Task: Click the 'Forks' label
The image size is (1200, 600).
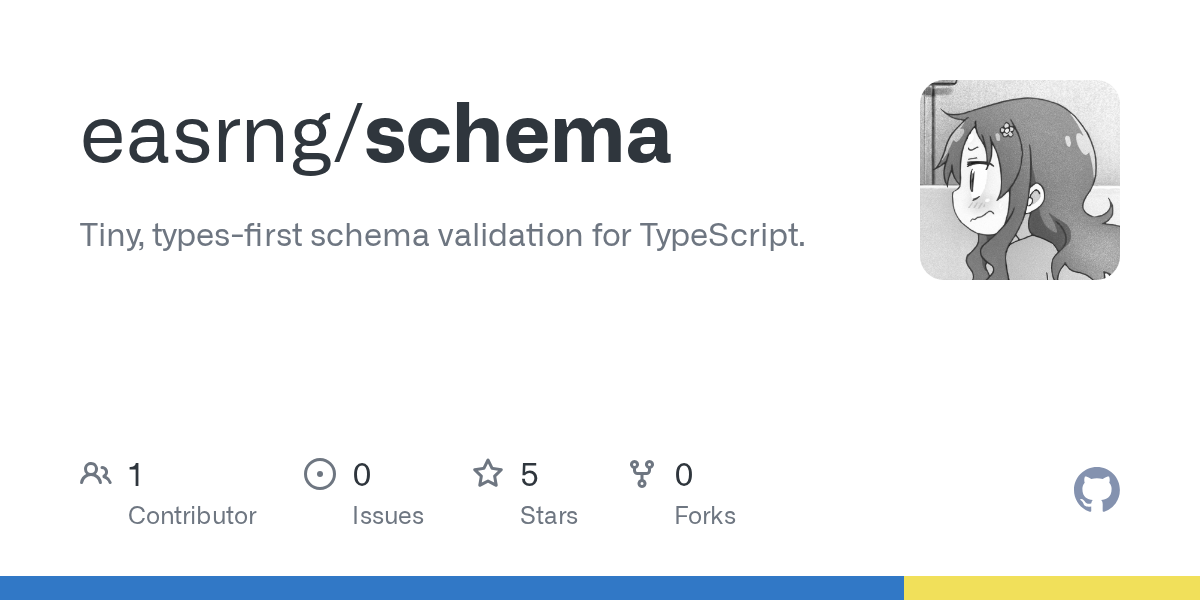Action: tap(705, 516)
